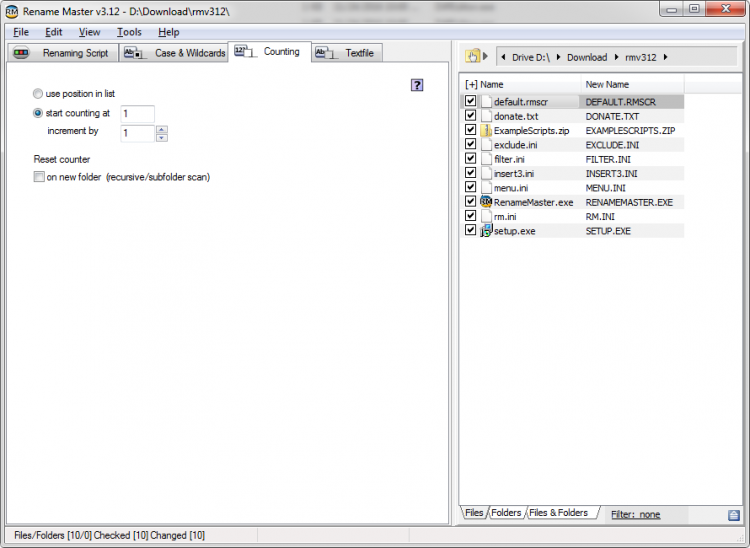Uncheck the exclude.ini checkbox
The height and width of the screenshot is (548, 750).
click(x=470, y=144)
